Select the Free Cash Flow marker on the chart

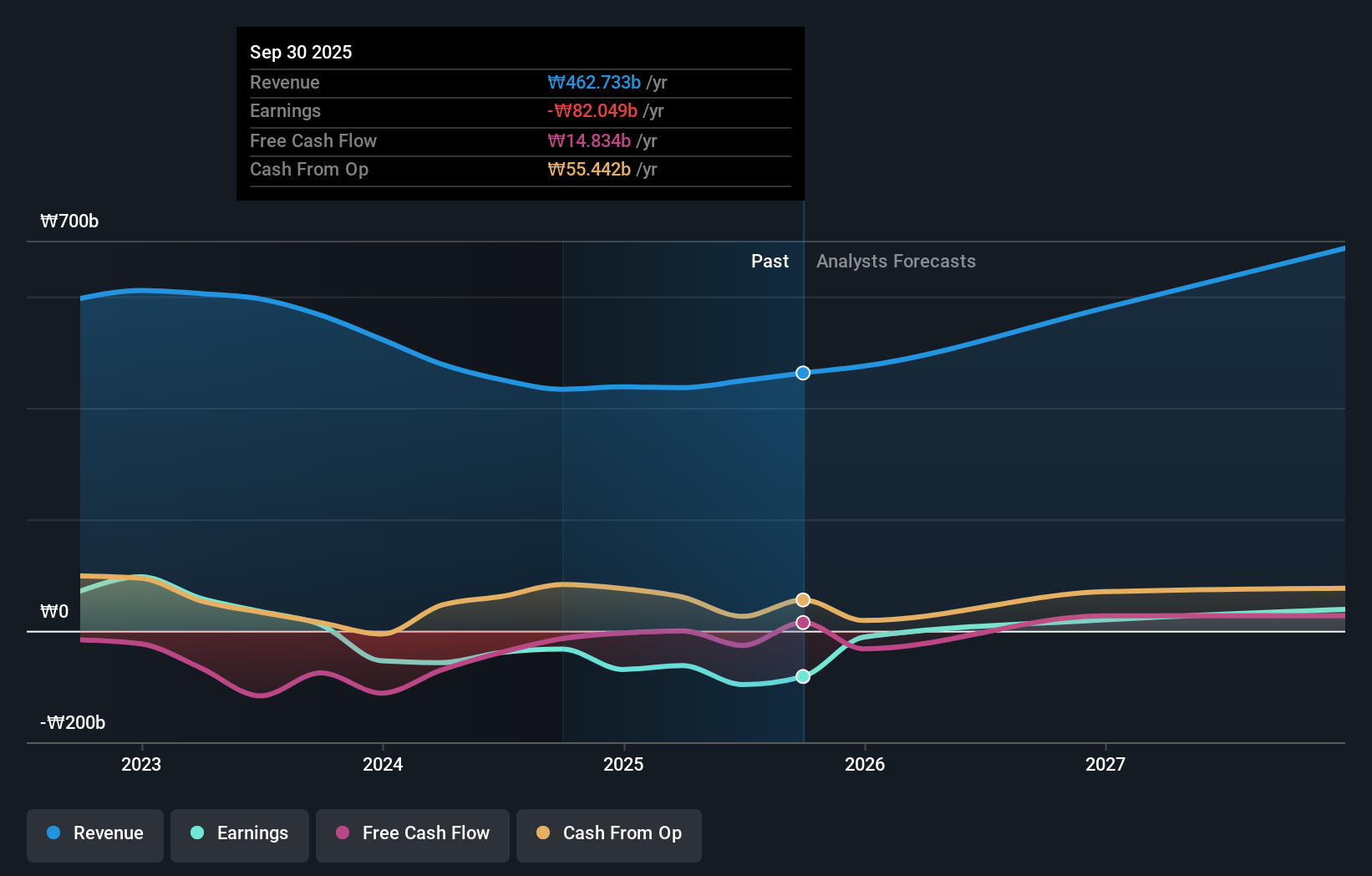(802, 621)
